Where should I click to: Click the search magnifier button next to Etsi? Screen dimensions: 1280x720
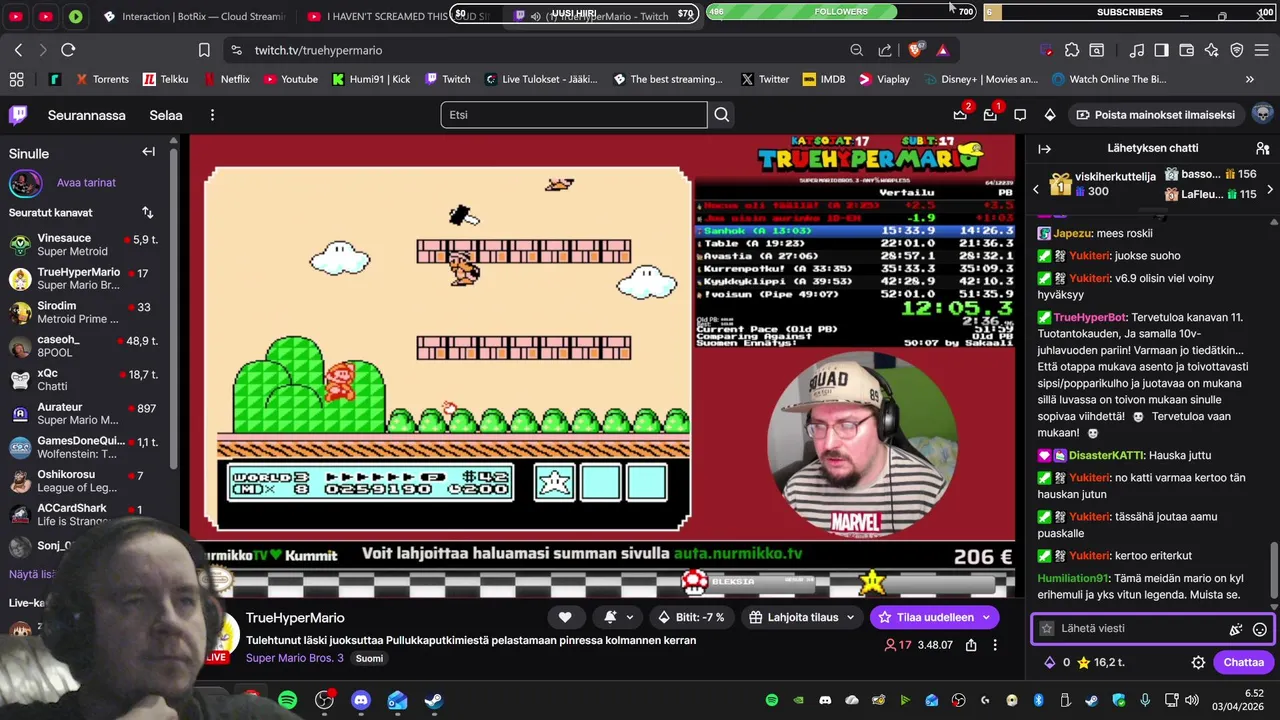click(721, 115)
